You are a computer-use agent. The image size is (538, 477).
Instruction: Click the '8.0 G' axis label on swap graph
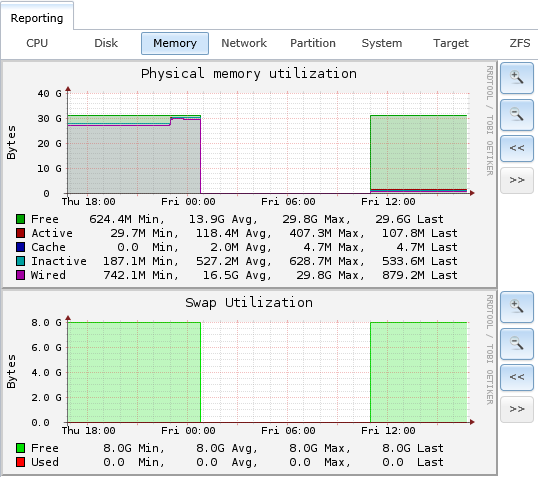coord(46,323)
